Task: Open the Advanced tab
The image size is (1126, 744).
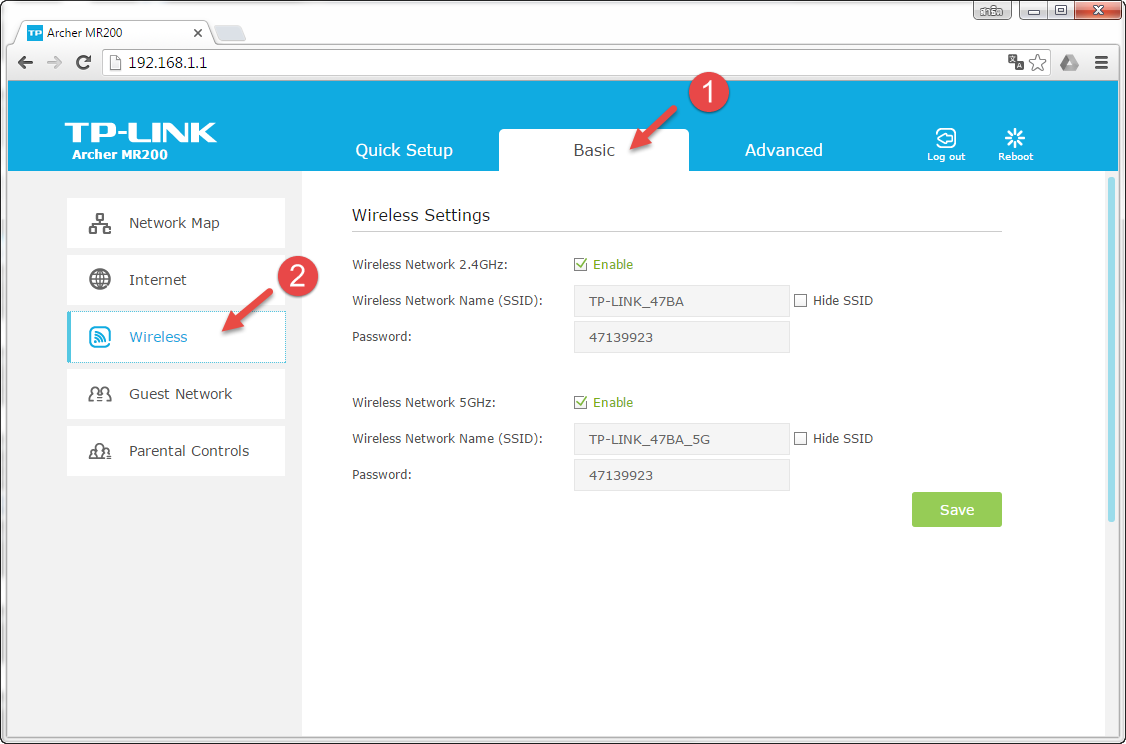Action: pos(783,150)
